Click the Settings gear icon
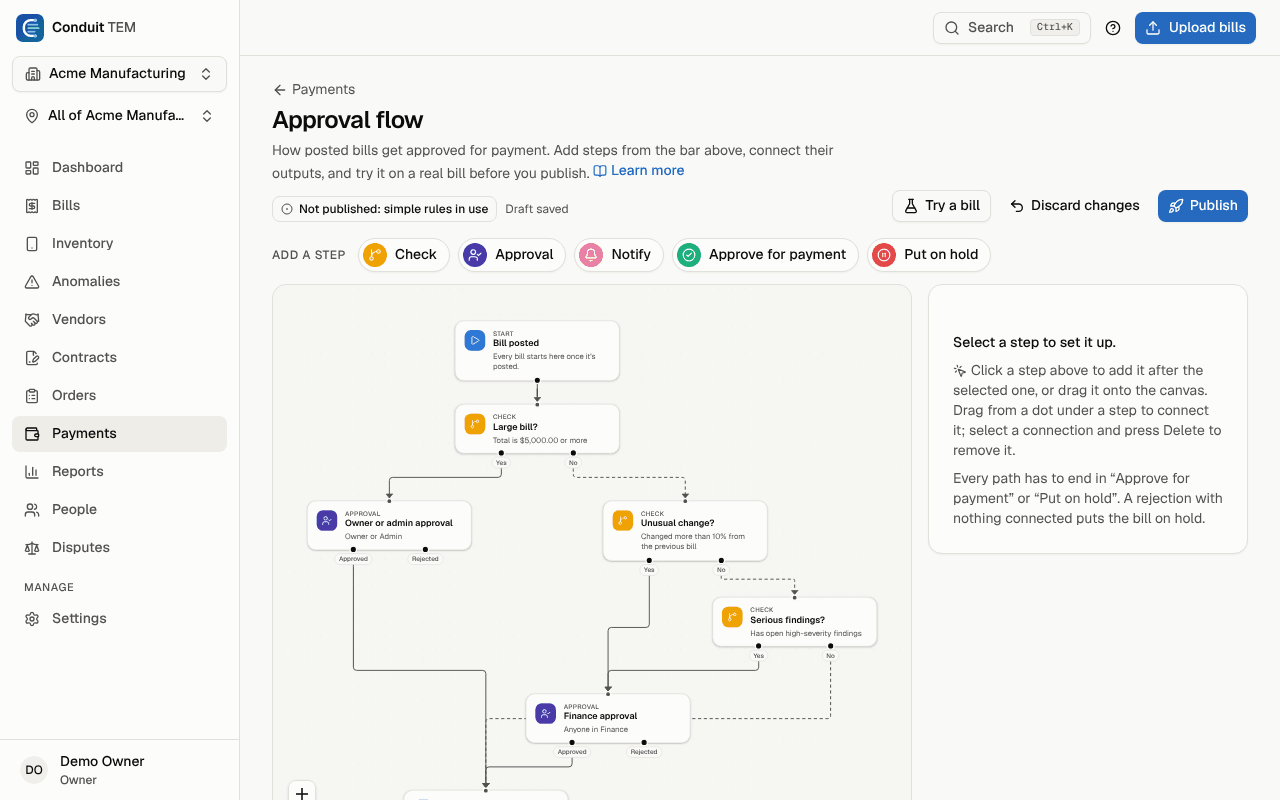 (32, 619)
